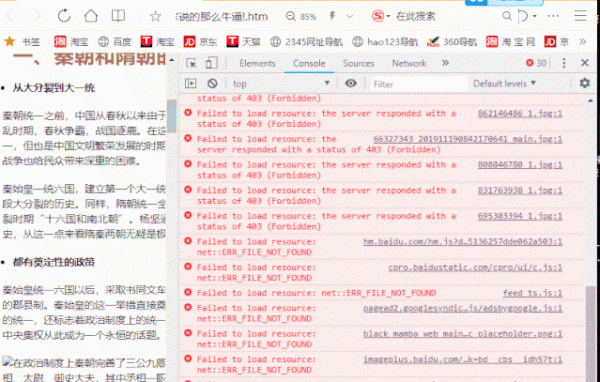The height and width of the screenshot is (382, 600).
Task: Open 66327343 main.jpg source link
Action: [468, 139]
